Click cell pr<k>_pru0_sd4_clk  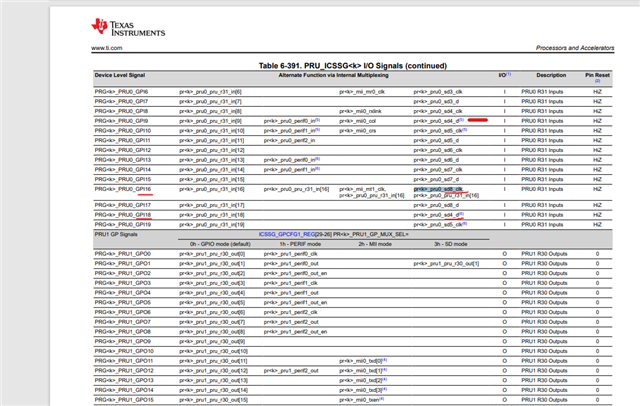[438, 111]
